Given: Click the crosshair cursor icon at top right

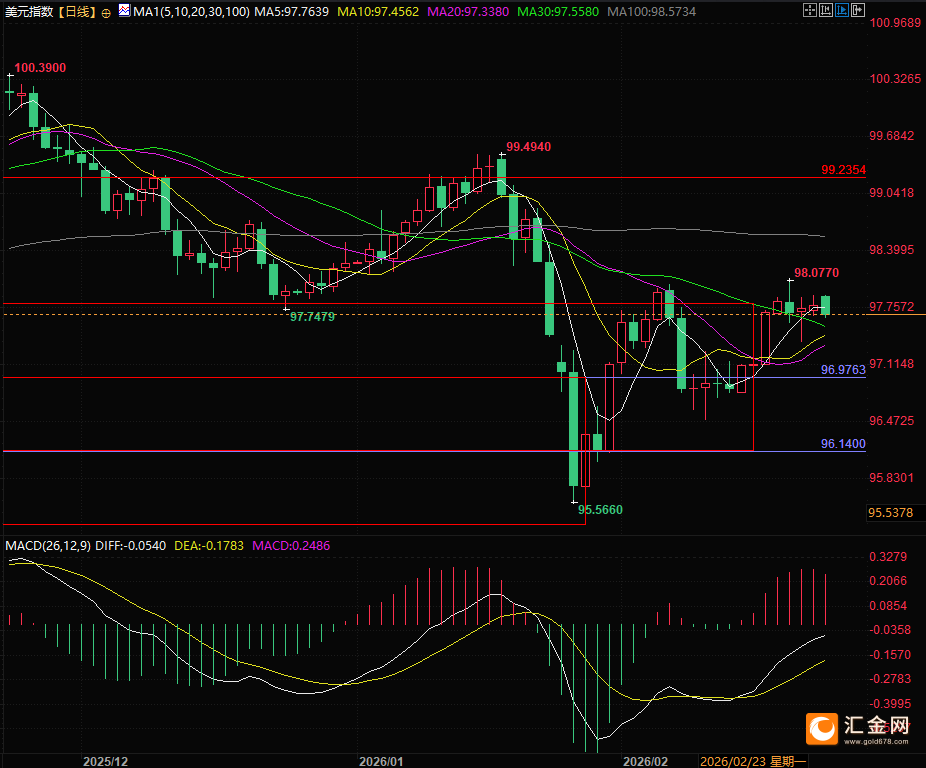Looking at the screenshot, I should [810, 10].
